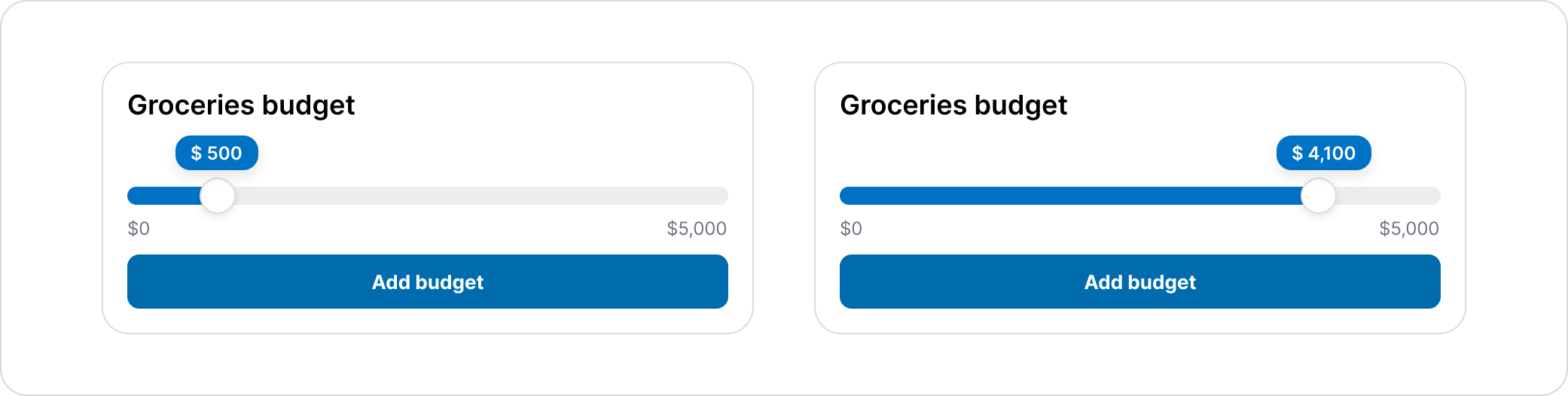
Task: Click the dollar sign inside the $ 4,100 bubble
Action: click(x=1298, y=153)
